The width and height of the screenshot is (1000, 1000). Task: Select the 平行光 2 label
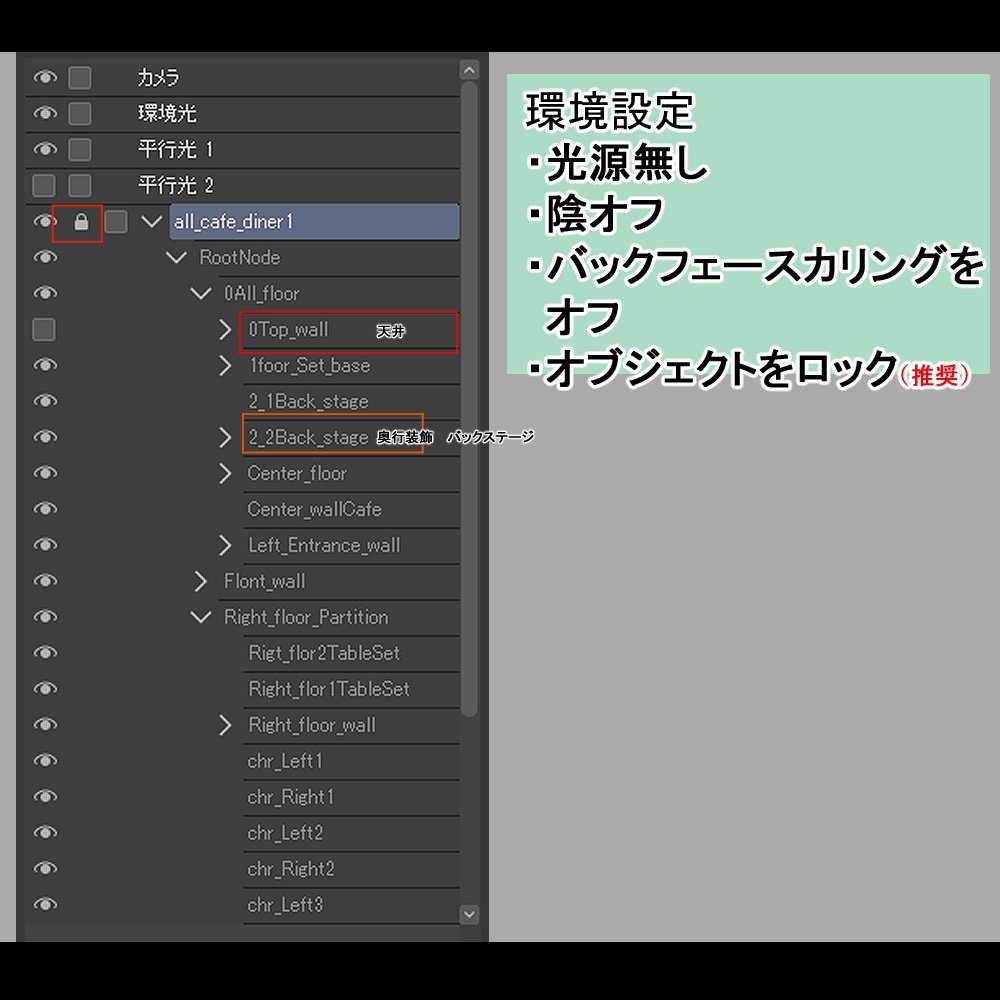pos(175,186)
